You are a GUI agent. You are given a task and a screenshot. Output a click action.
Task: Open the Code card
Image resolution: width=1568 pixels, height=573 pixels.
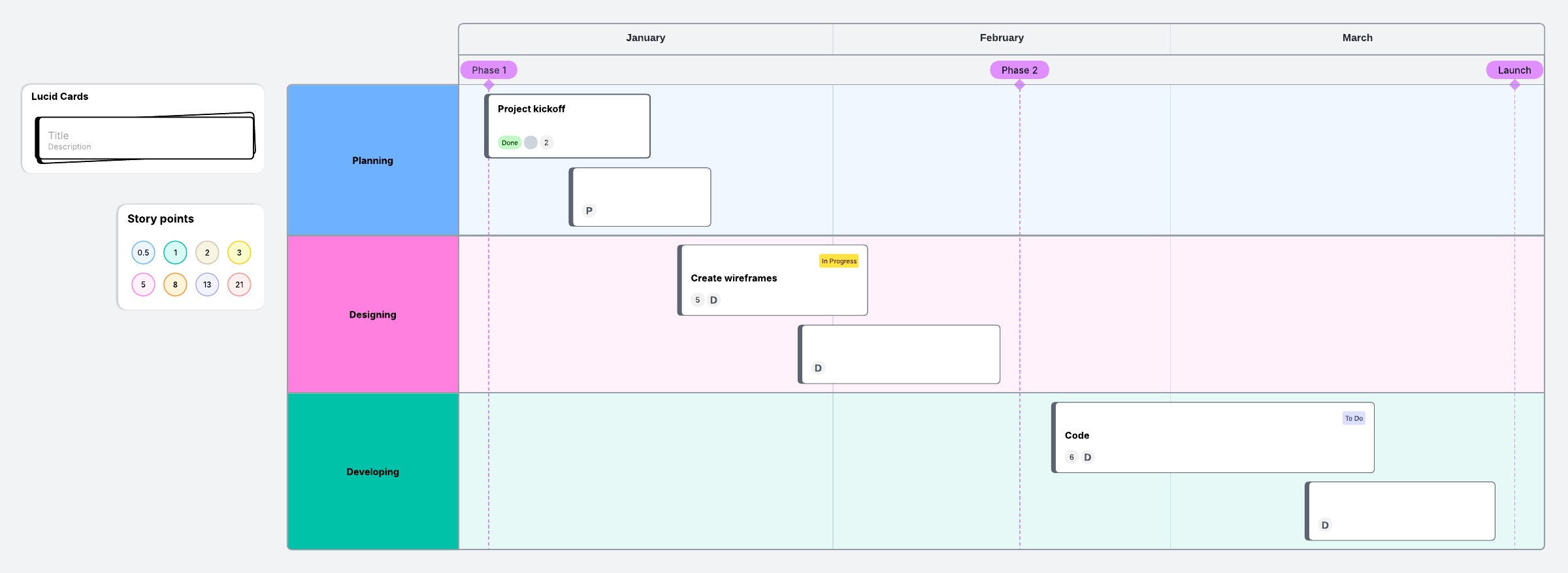point(1213,438)
